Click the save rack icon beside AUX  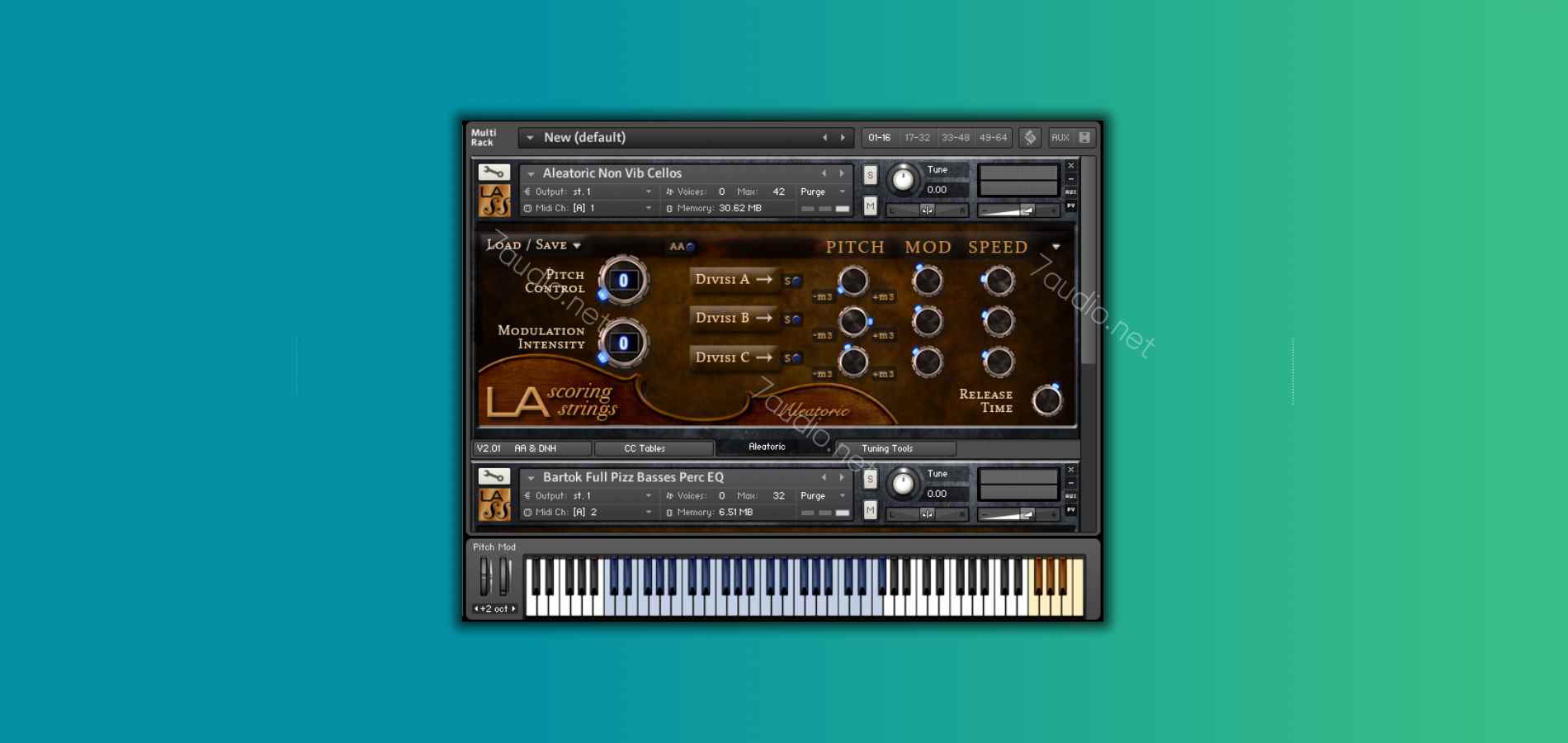pyautogui.click(x=1084, y=138)
